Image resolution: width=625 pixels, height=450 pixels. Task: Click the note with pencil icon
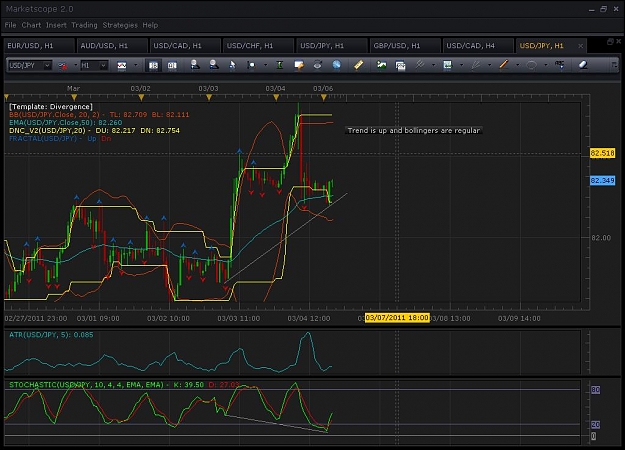[299, 65]
